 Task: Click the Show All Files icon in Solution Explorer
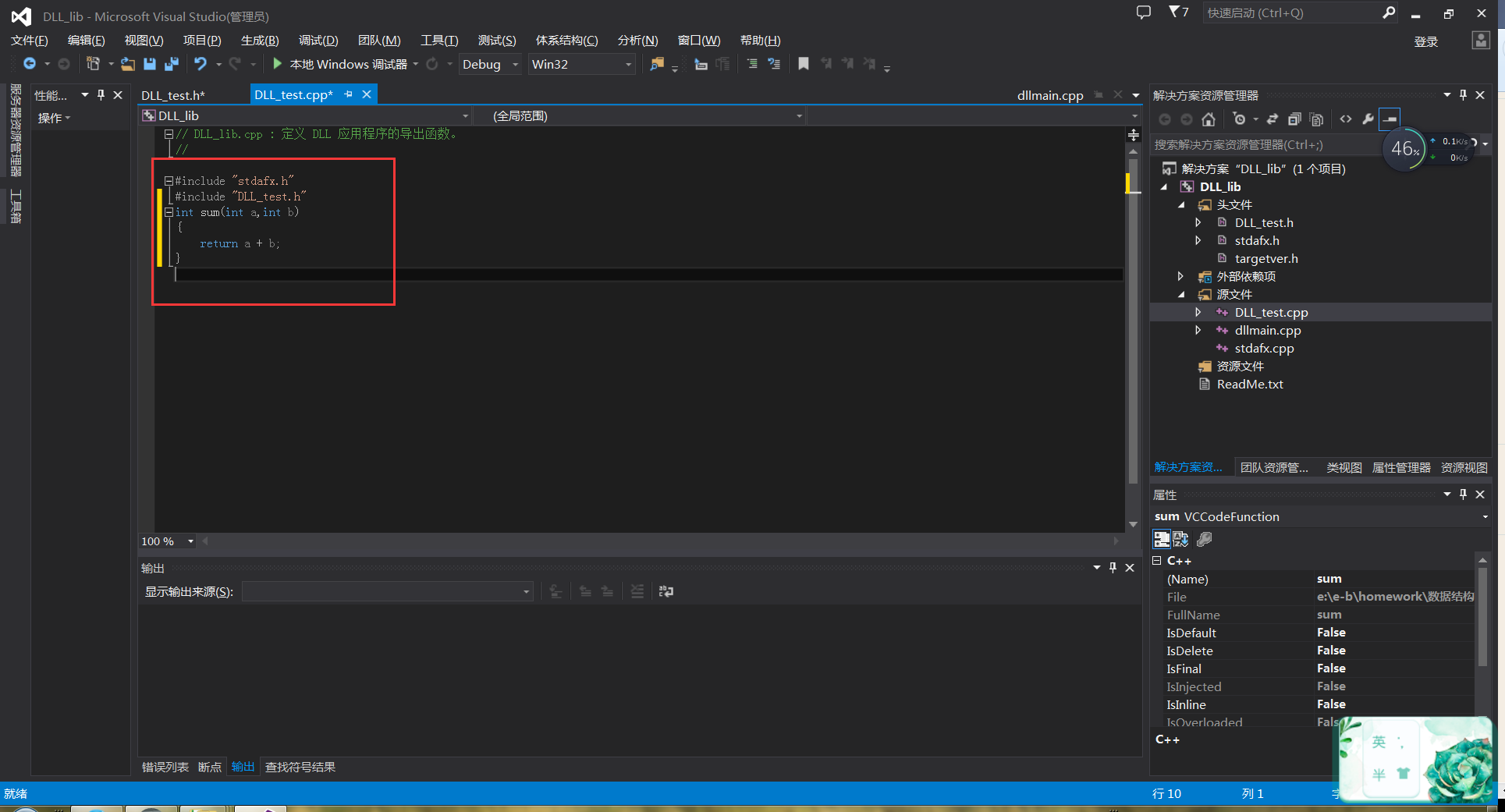pos(1317,119)
